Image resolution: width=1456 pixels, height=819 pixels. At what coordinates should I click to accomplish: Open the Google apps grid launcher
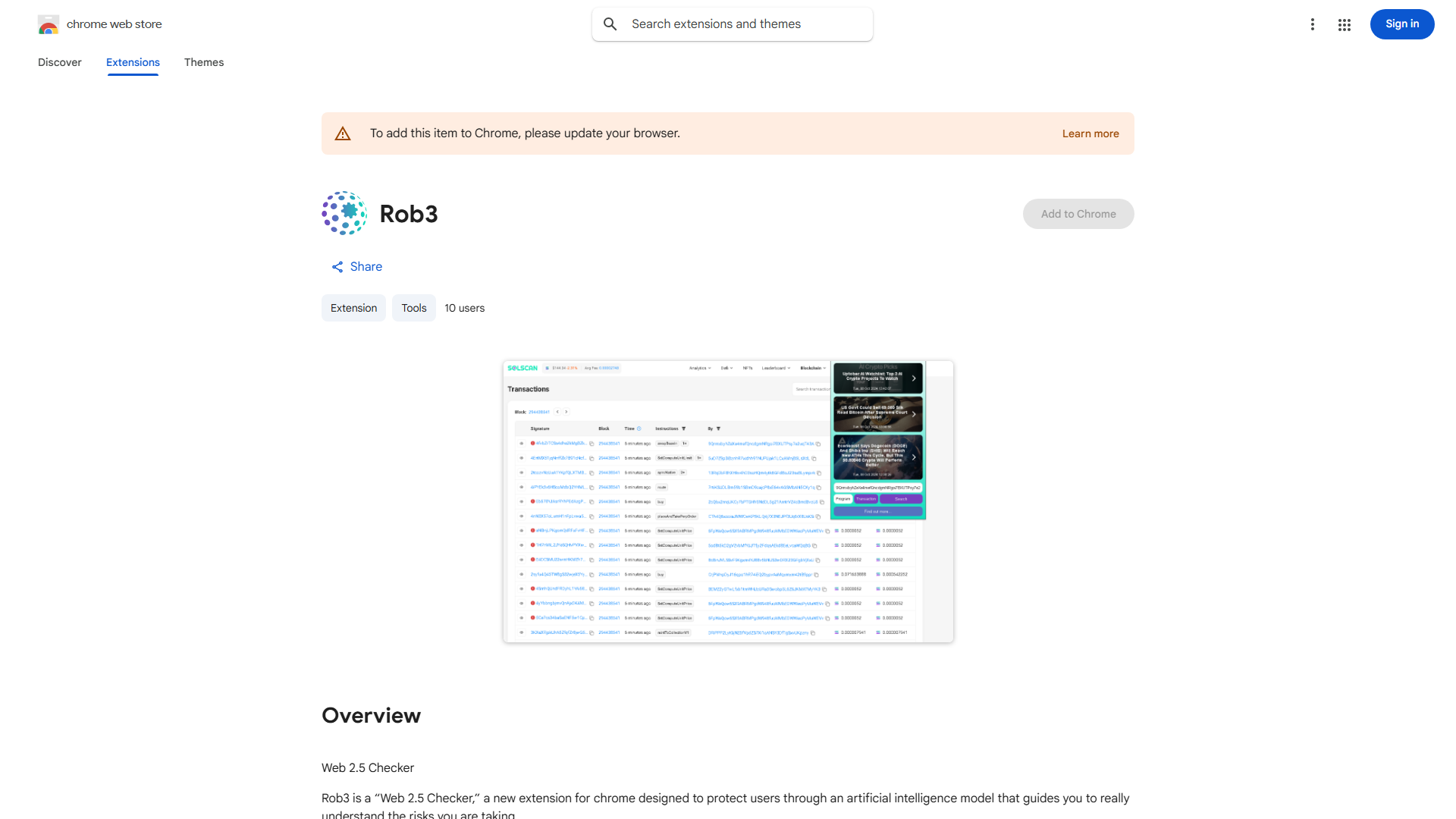tap(1345, 25)
